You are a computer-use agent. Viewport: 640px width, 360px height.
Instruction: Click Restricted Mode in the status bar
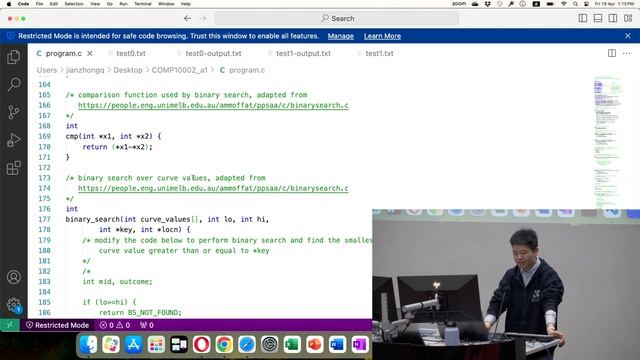[57, 325]
